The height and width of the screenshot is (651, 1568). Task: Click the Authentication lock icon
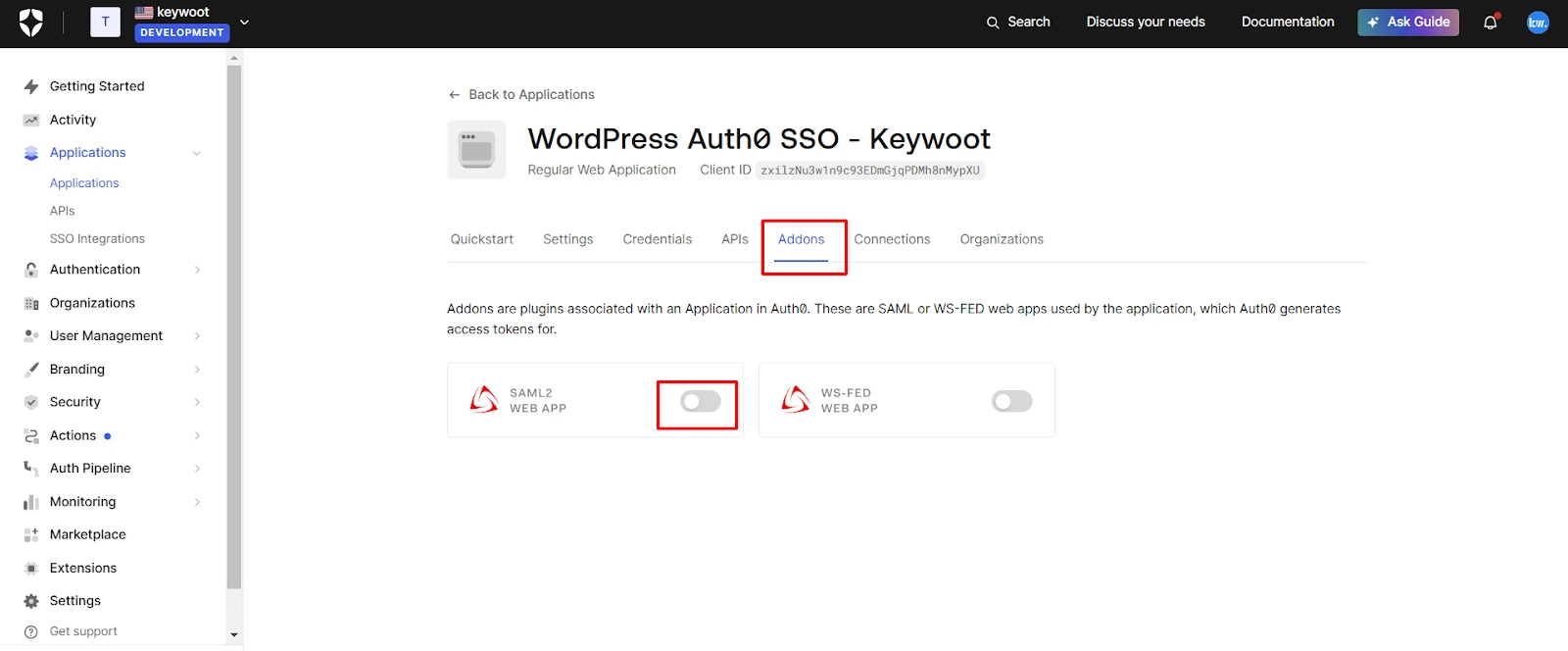pos(31,270)
